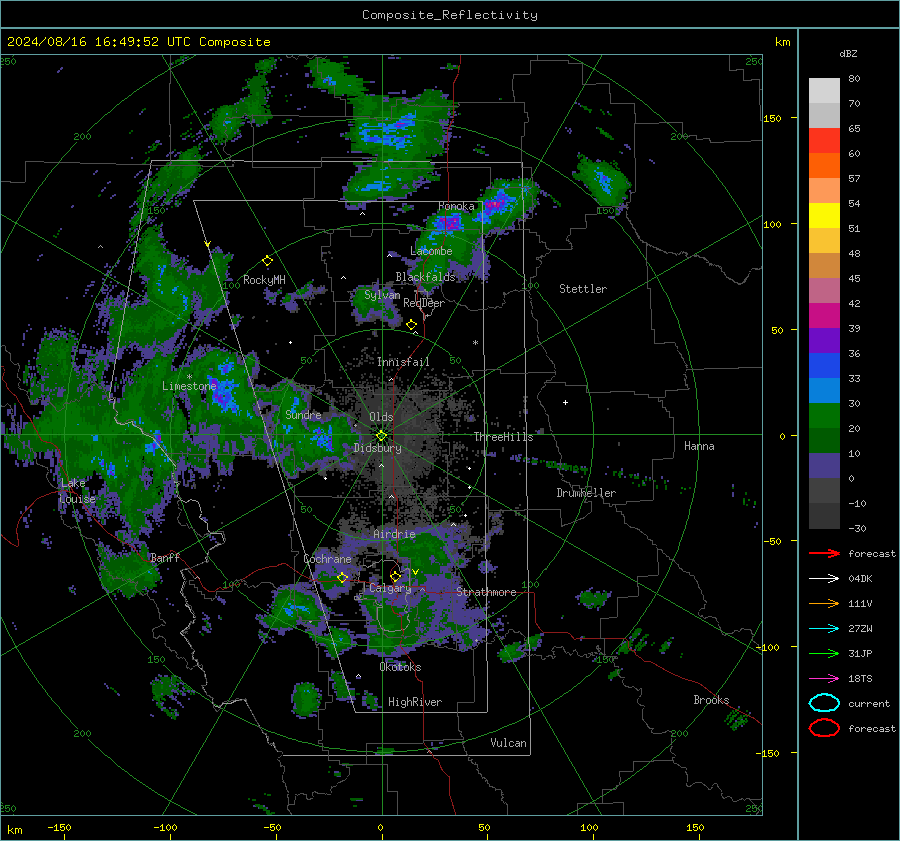
Task: Click the green 31JP arrow icon
Action: coord(824,653)
